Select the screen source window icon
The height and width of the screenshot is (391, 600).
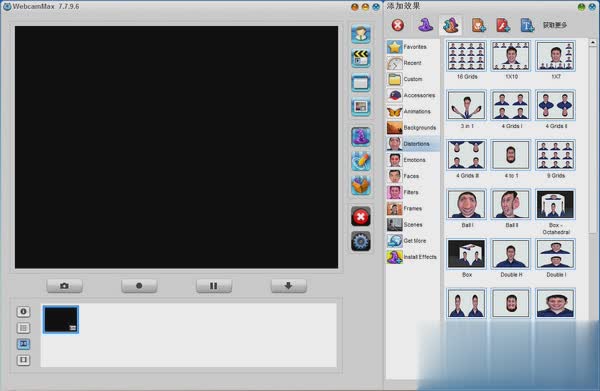tap(360, 83)
